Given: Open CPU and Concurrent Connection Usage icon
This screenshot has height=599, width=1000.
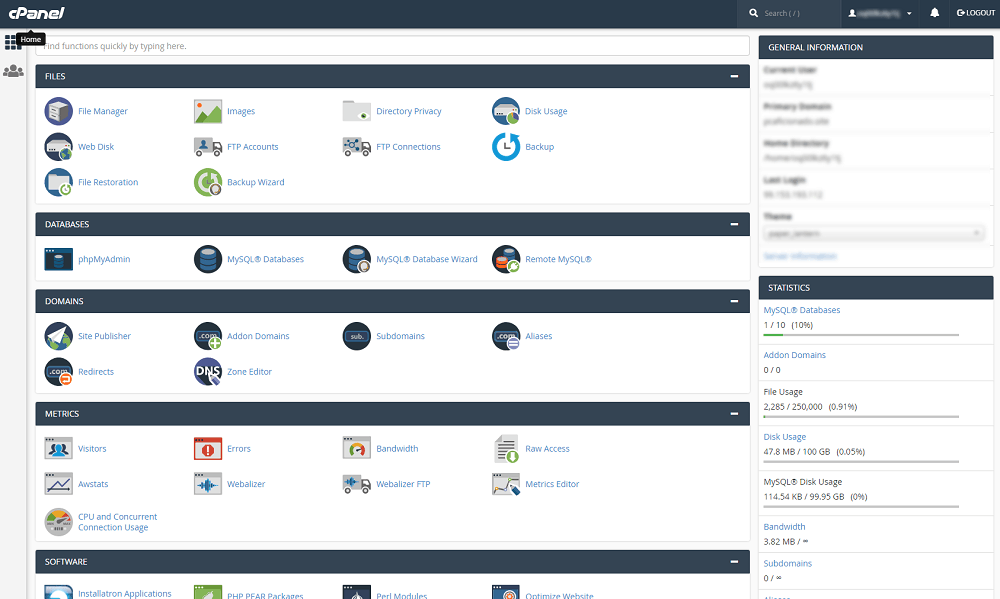Looking at the screenshot, I should click(58, 522).
